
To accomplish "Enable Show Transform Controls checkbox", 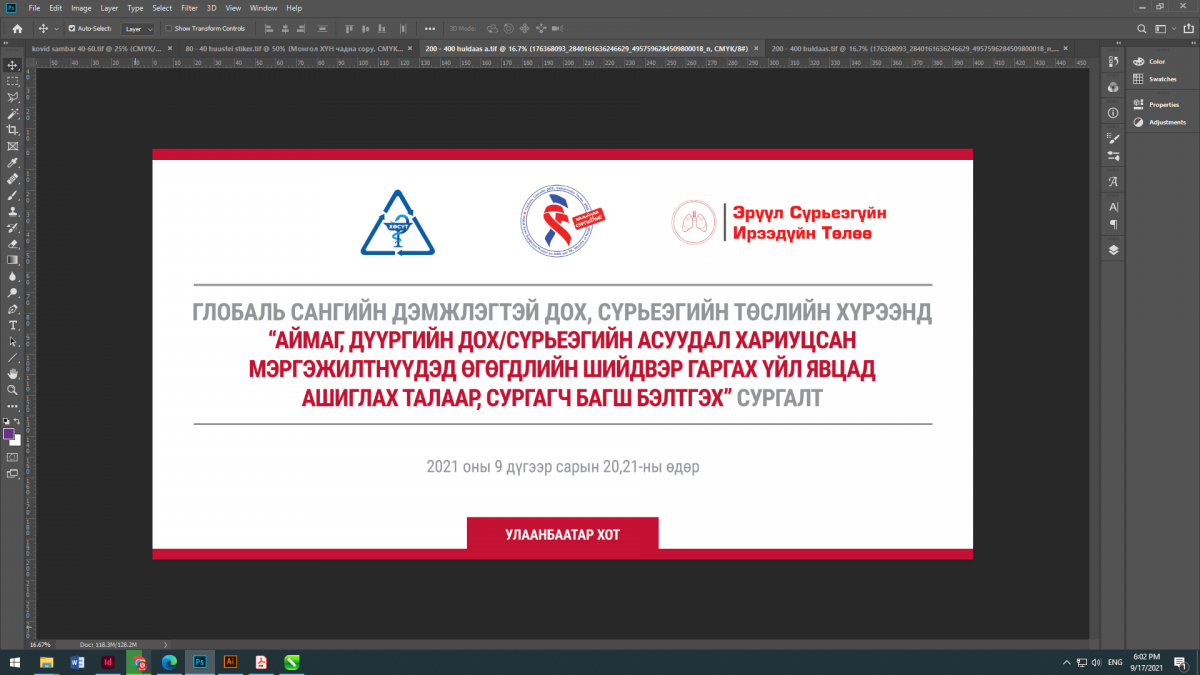I will [x=169, y=28].
